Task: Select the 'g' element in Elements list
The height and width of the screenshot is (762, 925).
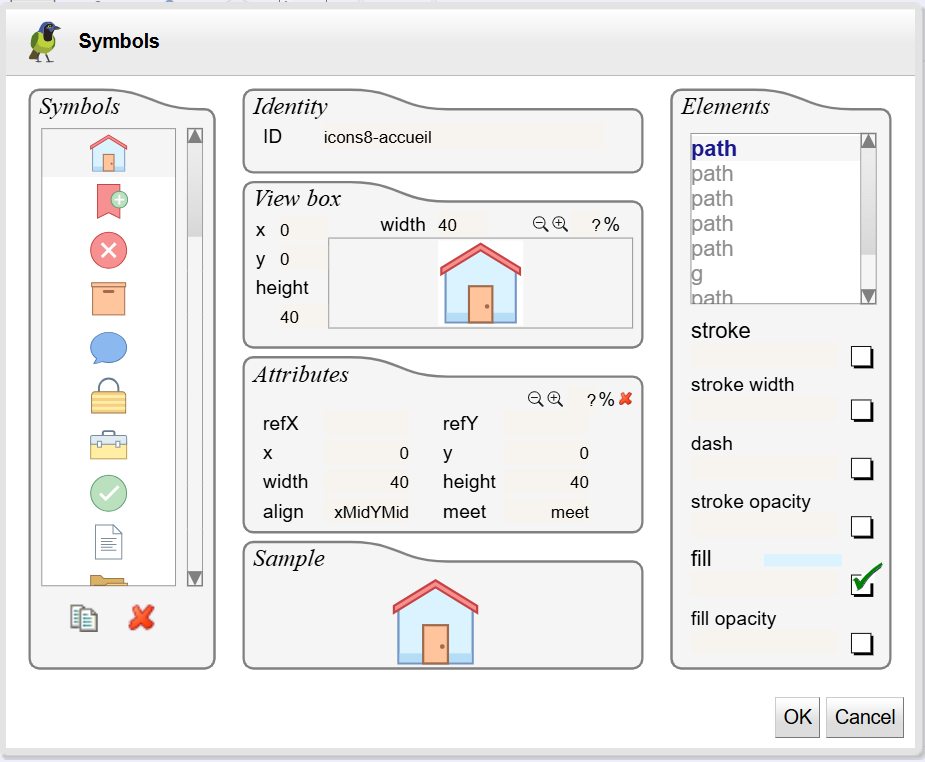Action: point(697,274)
